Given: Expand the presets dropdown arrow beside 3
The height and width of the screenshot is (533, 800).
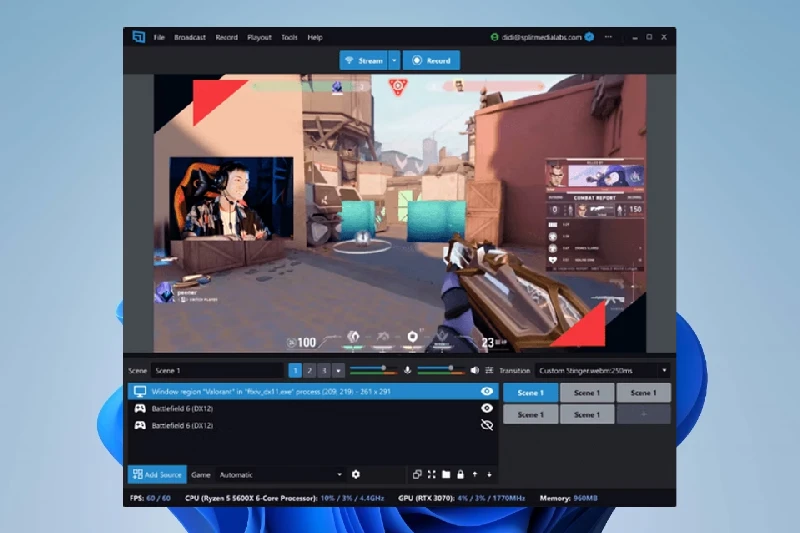Looking at the screenshot, I should (x=338, y=370).
